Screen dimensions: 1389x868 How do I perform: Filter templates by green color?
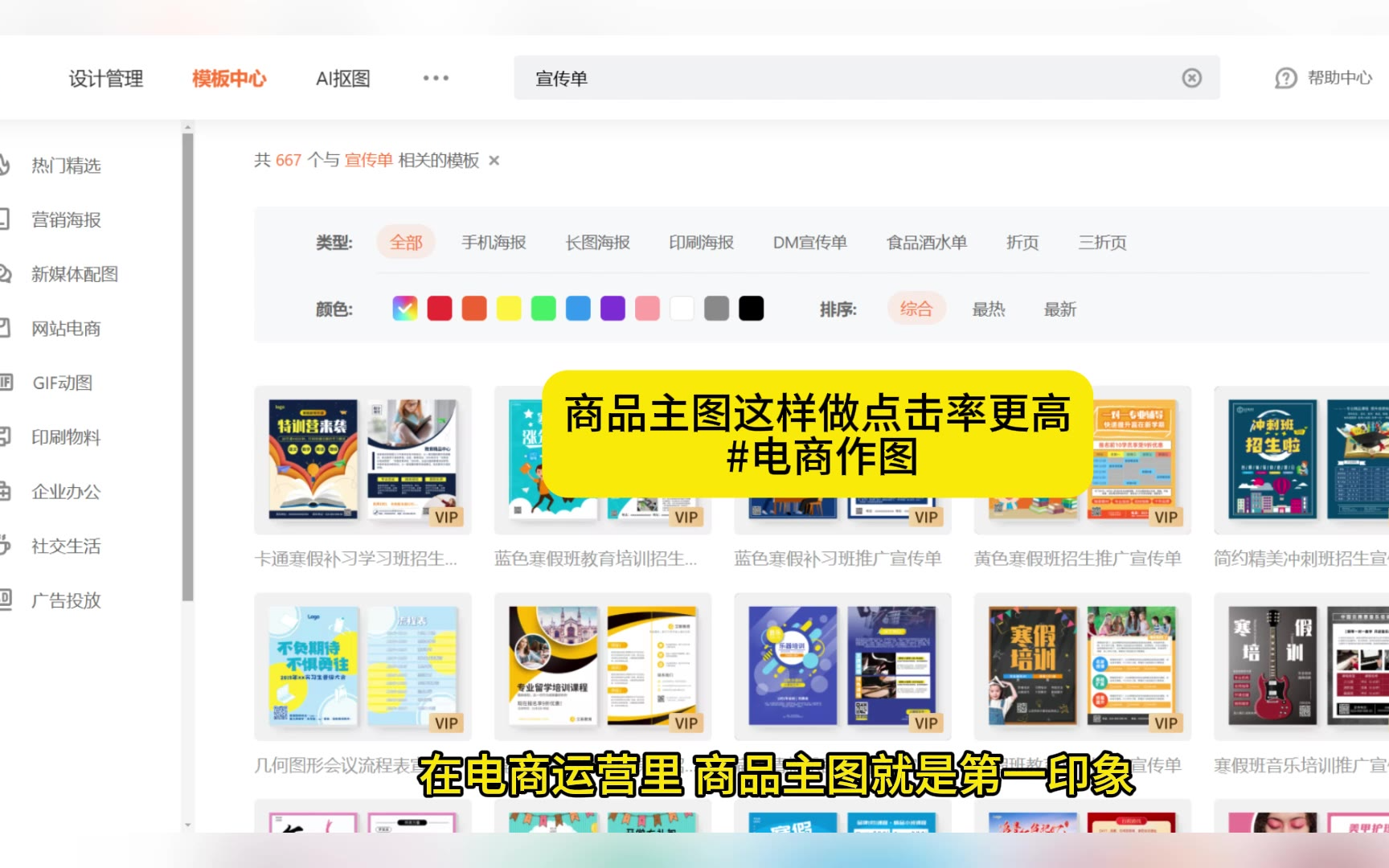tap(543, 309)
